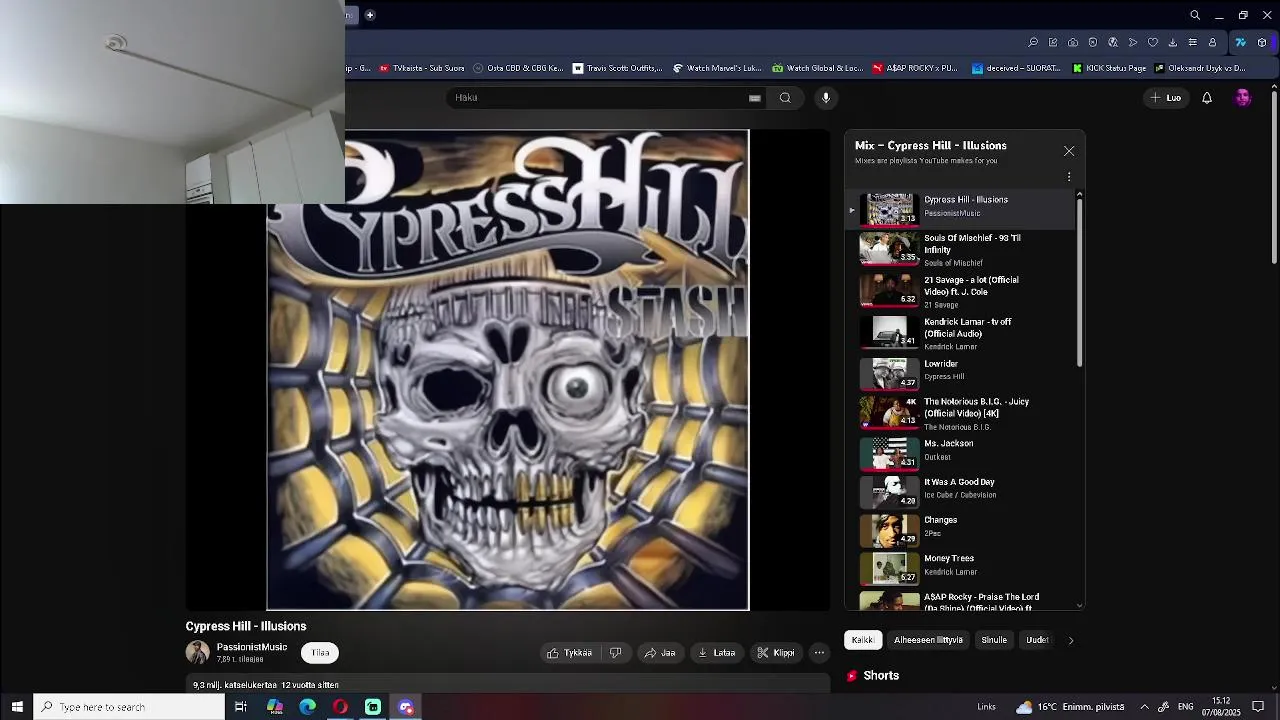This screenshot has width=1280, height=720.
Task: Open KICK Status Page bookmark
Action: 1109,68
